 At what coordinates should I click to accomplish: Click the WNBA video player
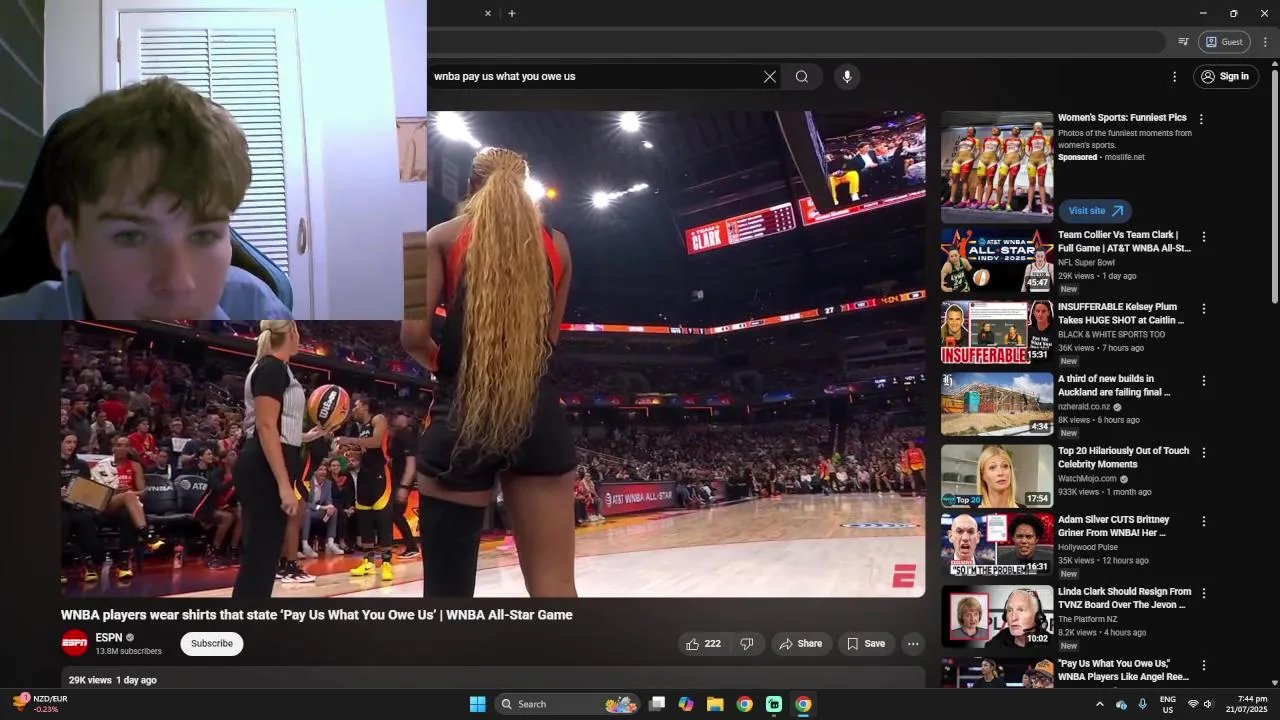point(493,354)
